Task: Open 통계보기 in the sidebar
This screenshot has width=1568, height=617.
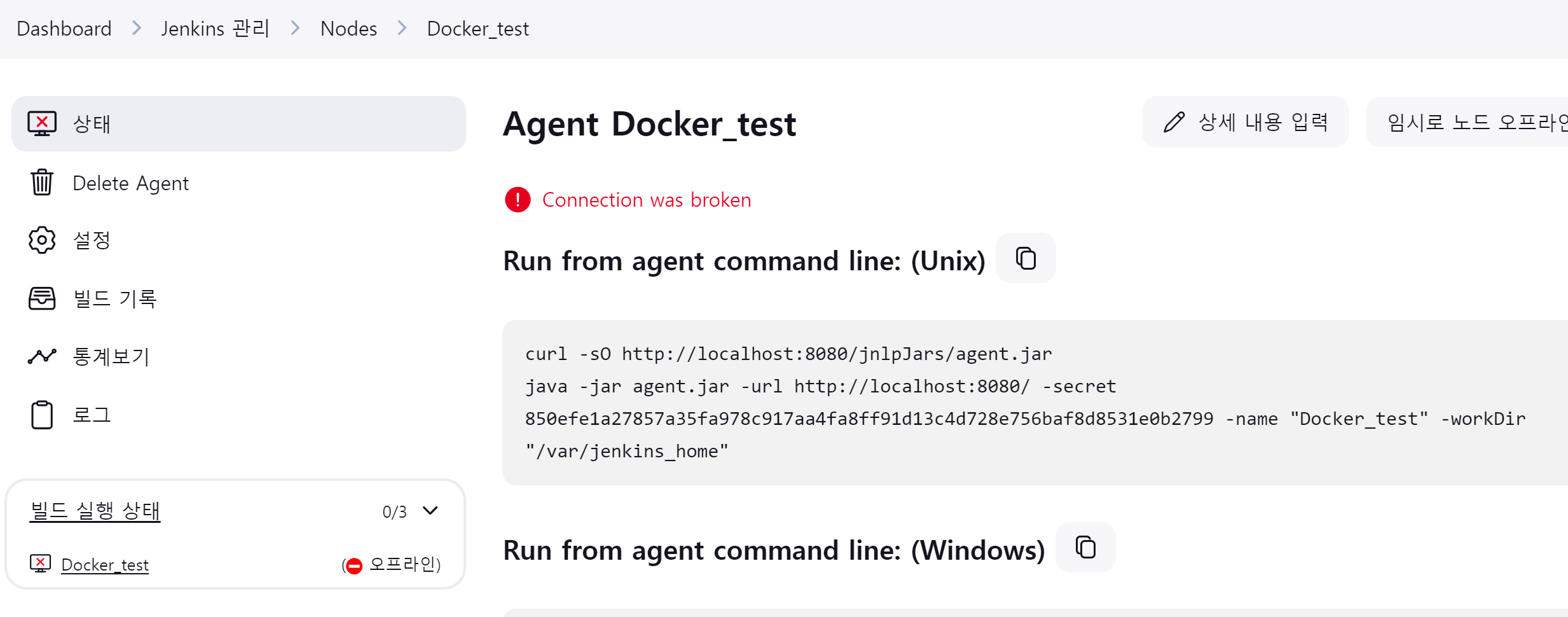Action: coord(238,356)
